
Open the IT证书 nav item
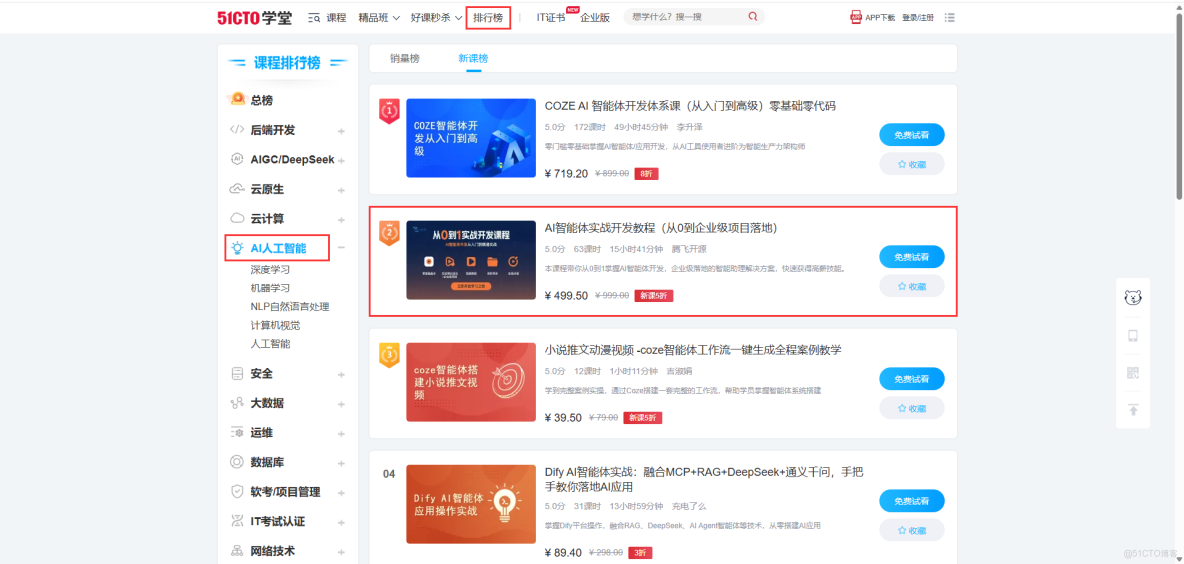[x=551, y=17]
